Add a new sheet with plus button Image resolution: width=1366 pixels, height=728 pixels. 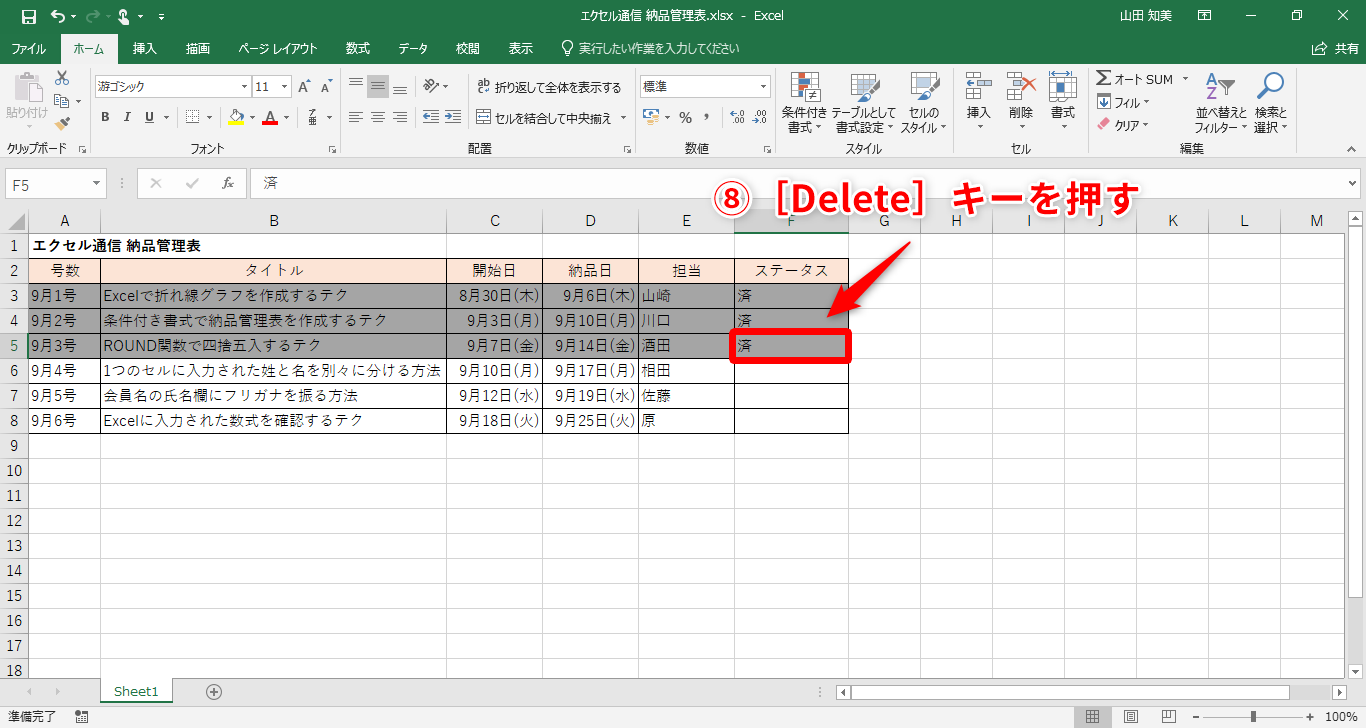coord(213,691)
